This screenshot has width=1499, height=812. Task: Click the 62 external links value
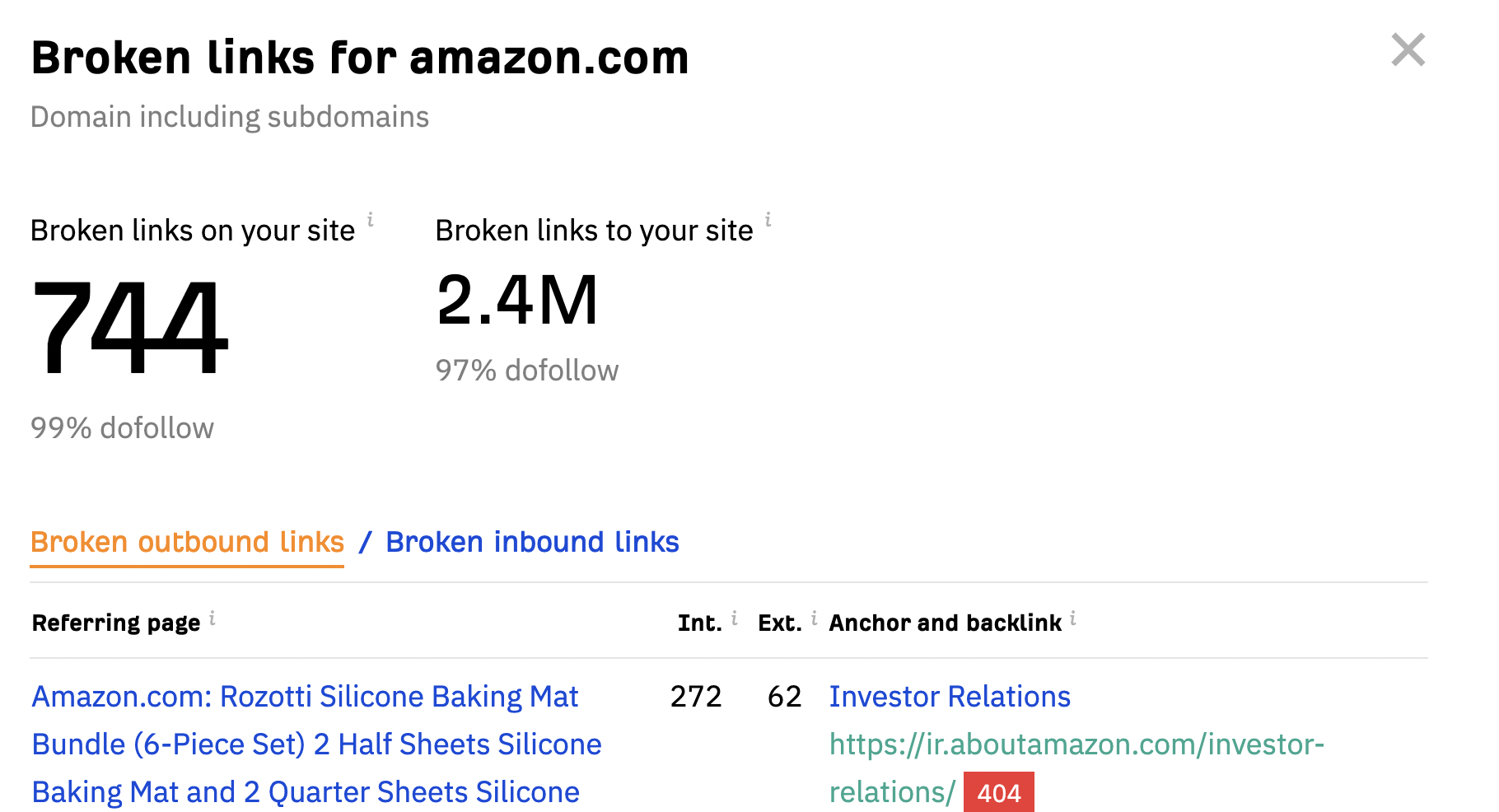pos(784,697)
